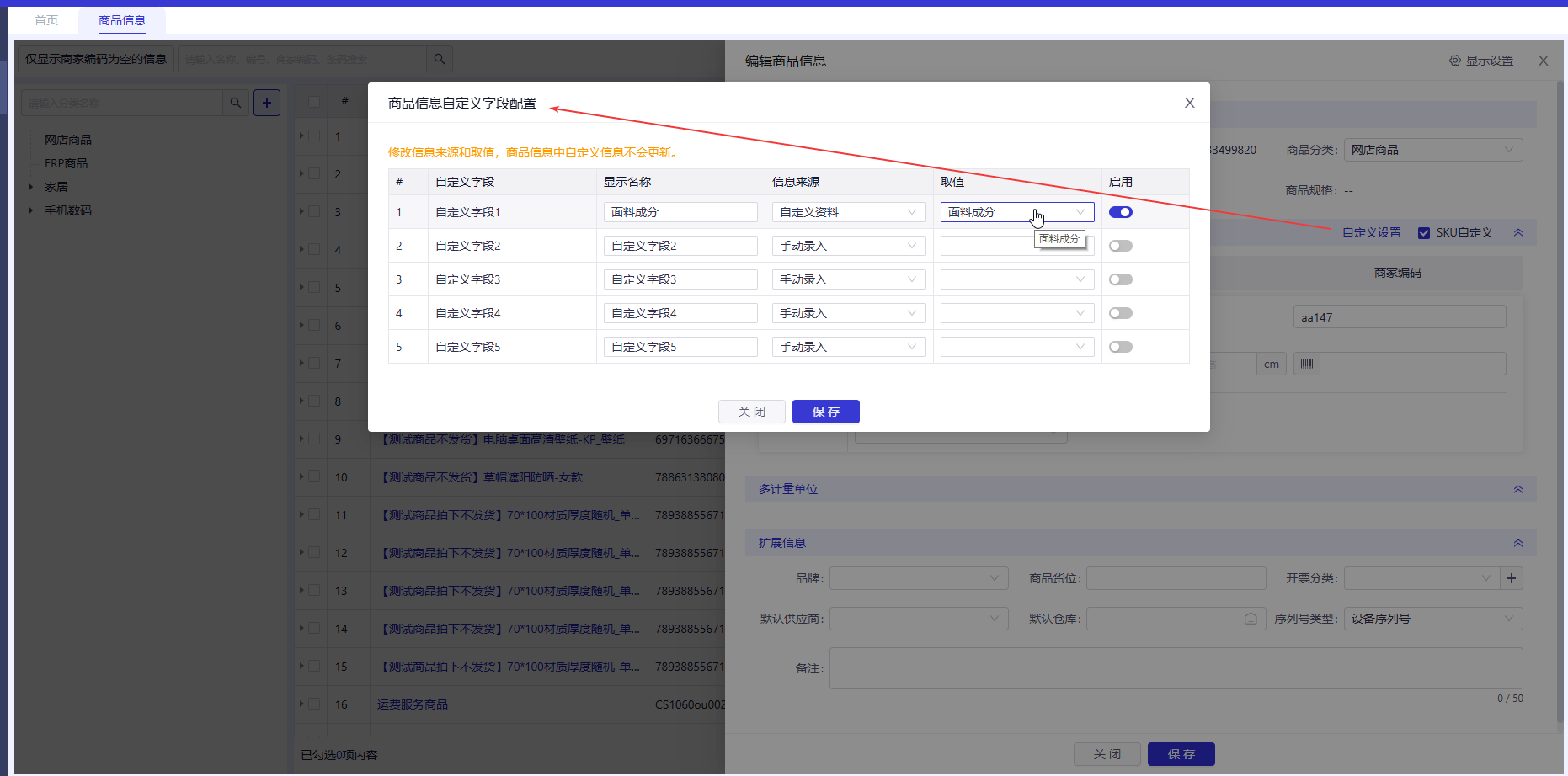Switch to the 商品信息 tab
This screenshot has width=1568, height=776.
[x=122, y=20]
